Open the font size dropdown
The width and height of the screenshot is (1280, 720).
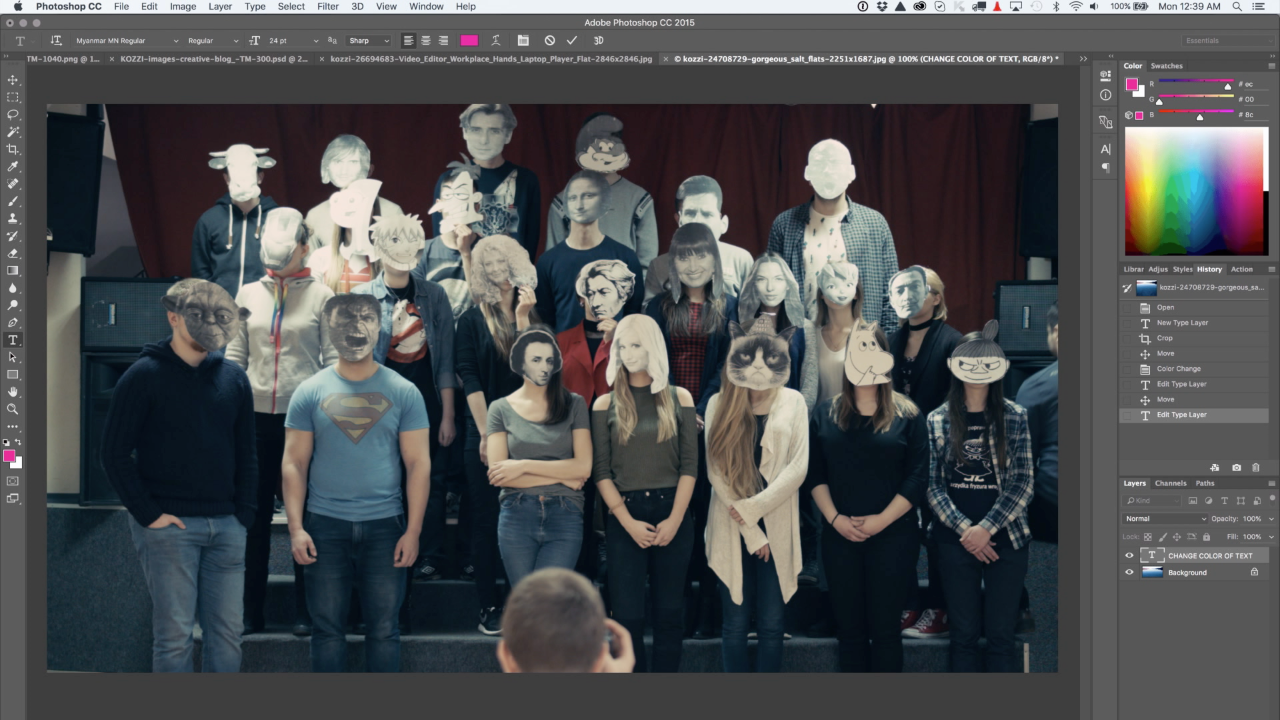(x=316, y=41)
